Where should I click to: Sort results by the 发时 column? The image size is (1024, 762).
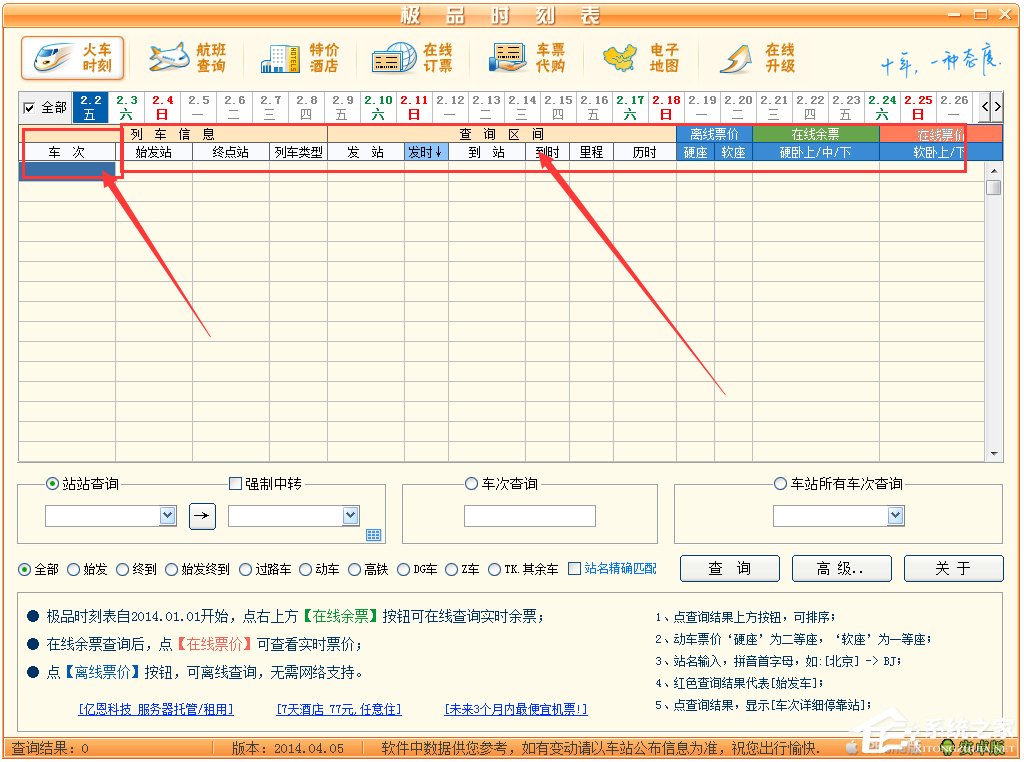(426, 152)
